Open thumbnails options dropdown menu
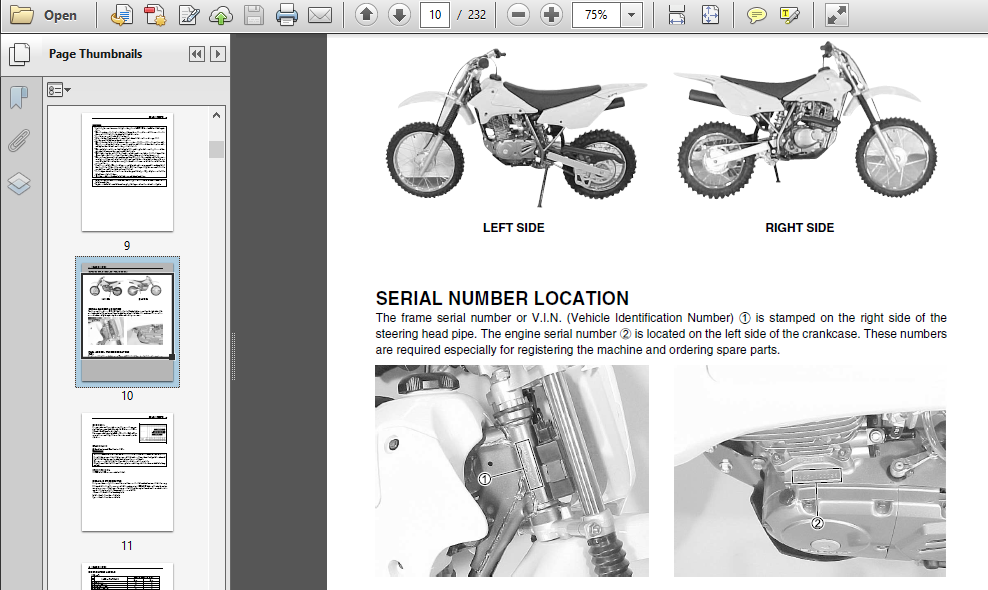The width and height of the screenshot is (988, 590). point(59,90)
